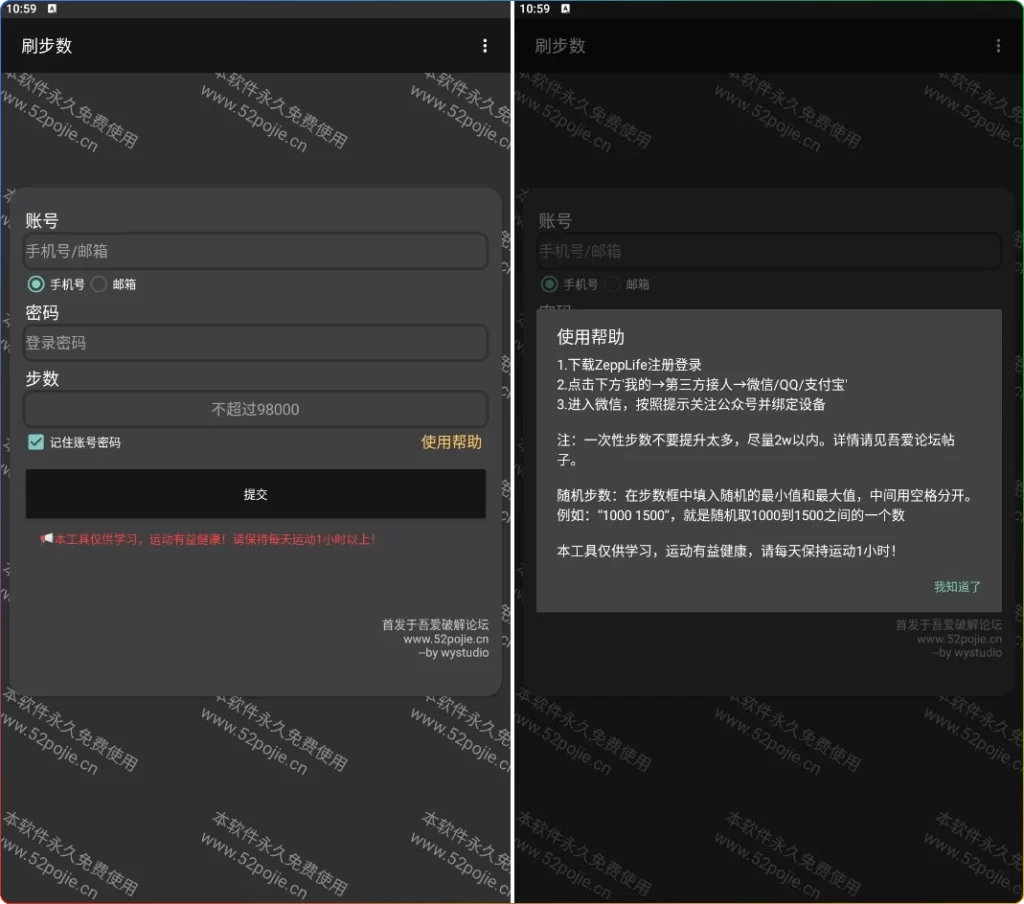Screen dimensions: 1024x904
Task: Dismiss help by tapping 我知道了
Action: coord(956,587)
